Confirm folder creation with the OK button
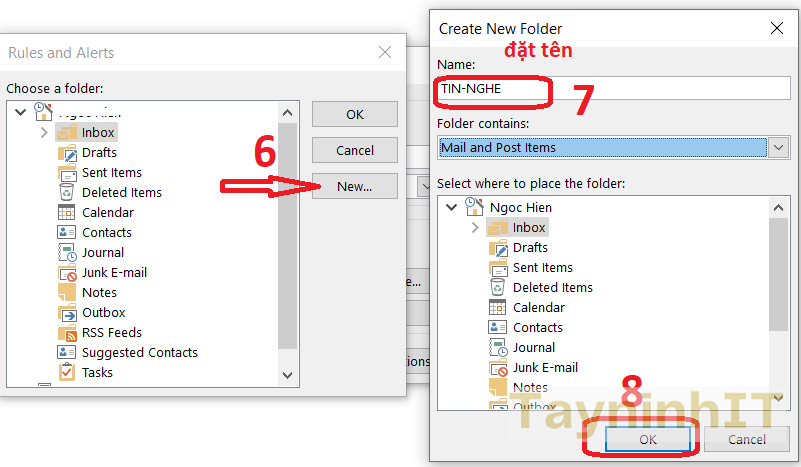The width and height of the screenshot is (801, 467). [x=647, y=439]
